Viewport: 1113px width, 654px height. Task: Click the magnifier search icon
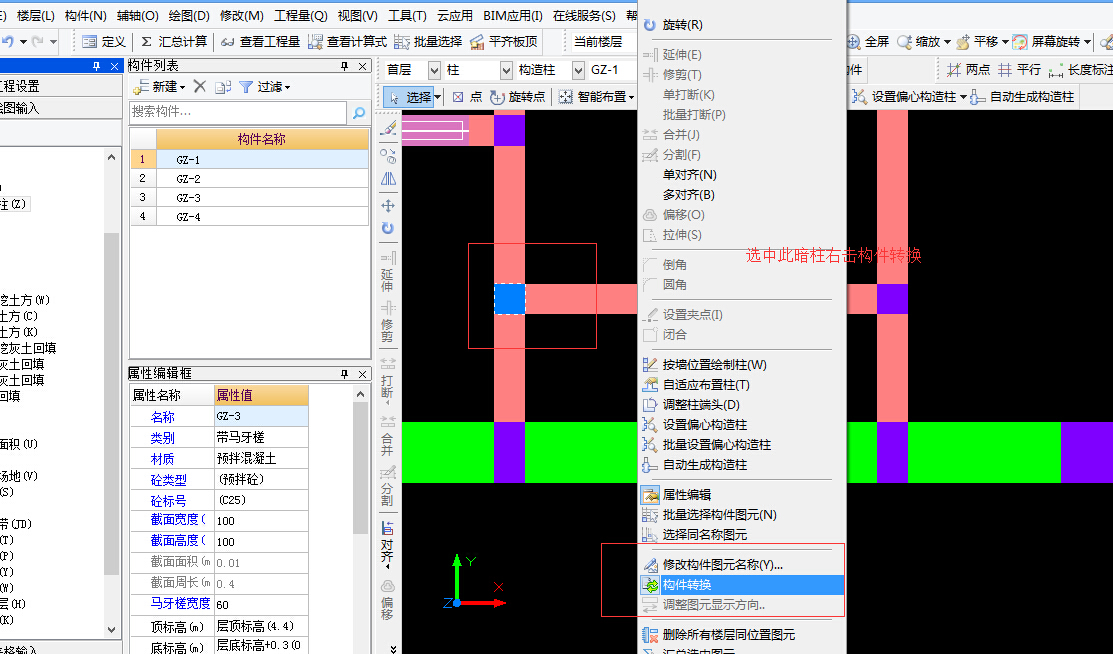coord(359,112)
